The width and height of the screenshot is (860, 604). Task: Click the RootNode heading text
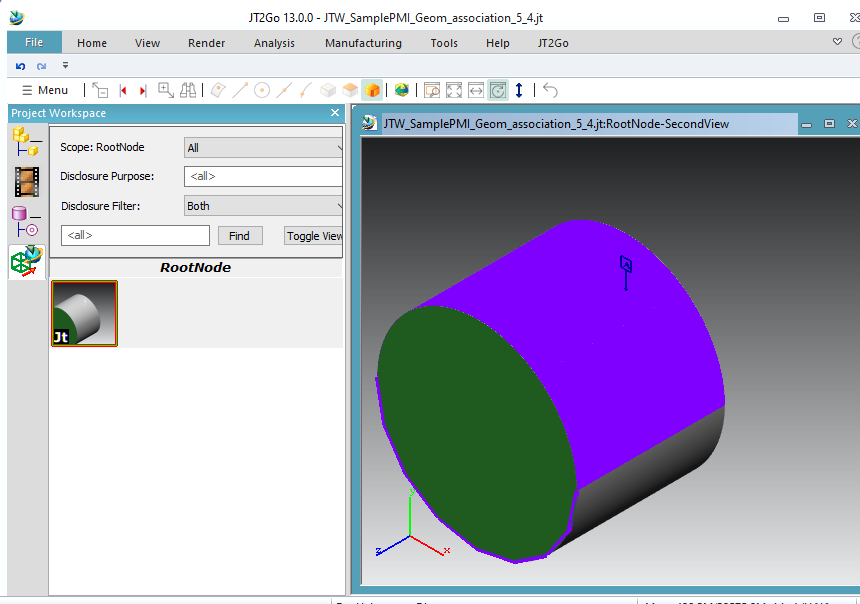(x=196, y=268)
